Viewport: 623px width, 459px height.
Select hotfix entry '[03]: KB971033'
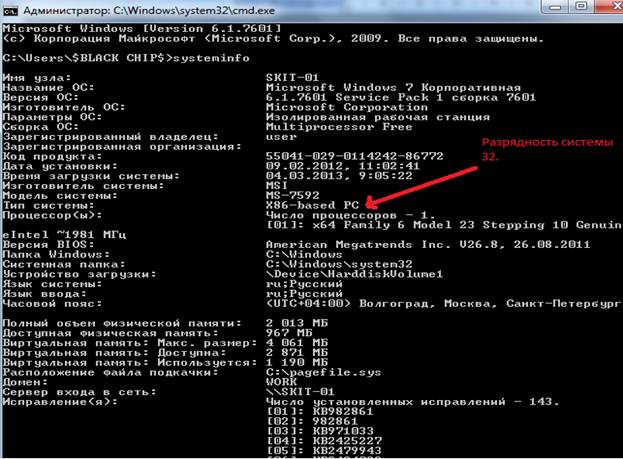[320, 431]
